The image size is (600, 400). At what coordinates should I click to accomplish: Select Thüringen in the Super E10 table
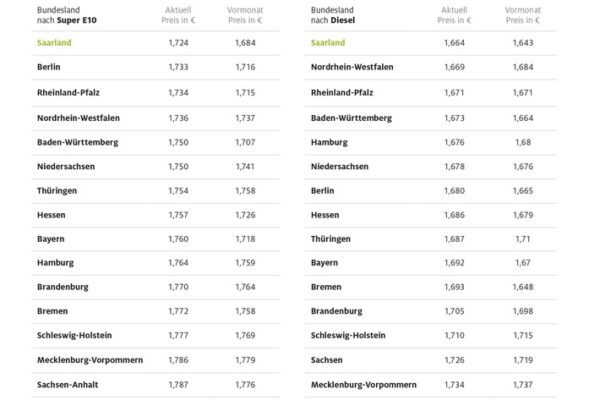[58, 190]
